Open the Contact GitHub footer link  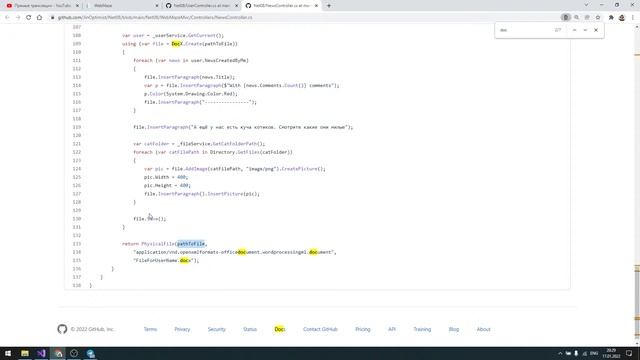[x=320, y=329]
